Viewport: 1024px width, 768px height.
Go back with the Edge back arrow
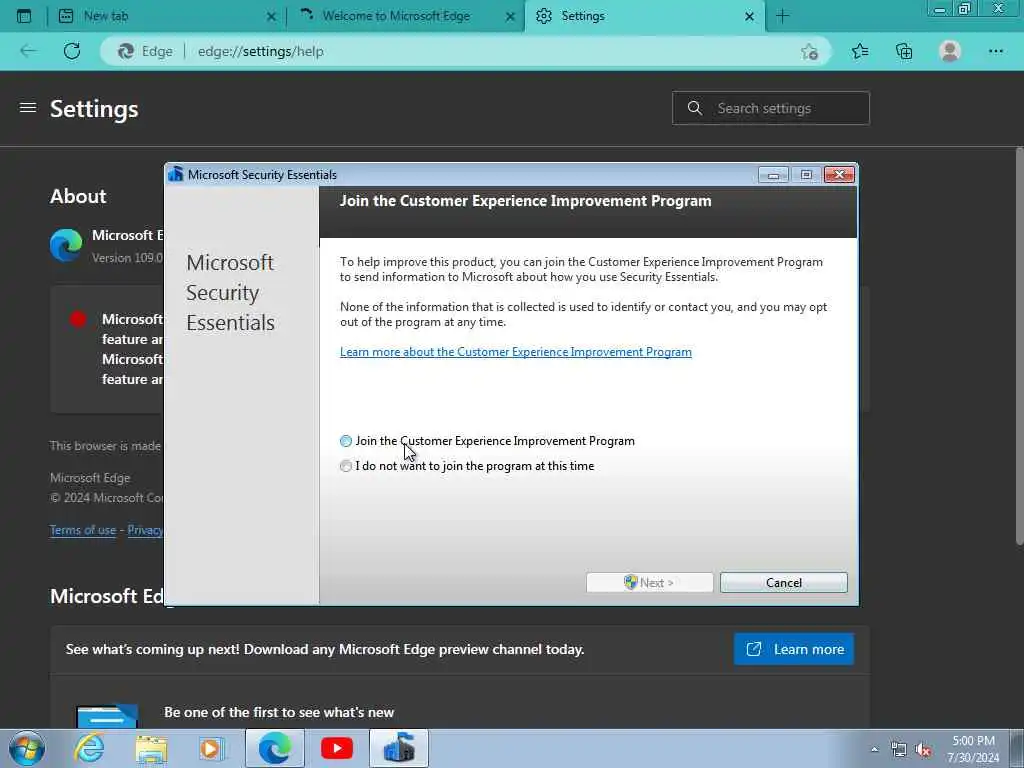pos(28,51)
